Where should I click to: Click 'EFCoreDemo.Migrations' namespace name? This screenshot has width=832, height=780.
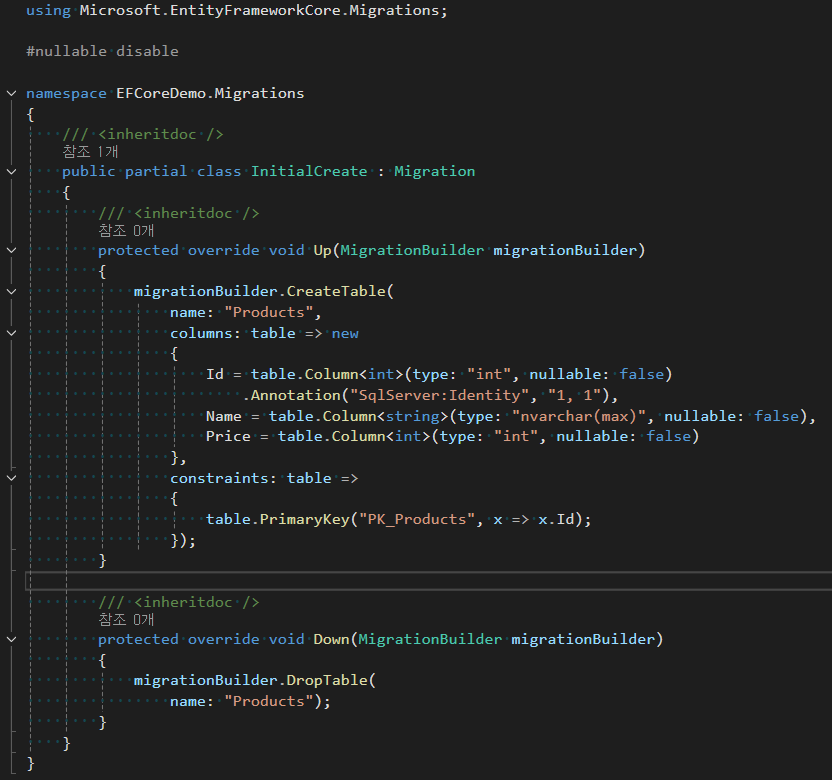[x=210, y=93]
